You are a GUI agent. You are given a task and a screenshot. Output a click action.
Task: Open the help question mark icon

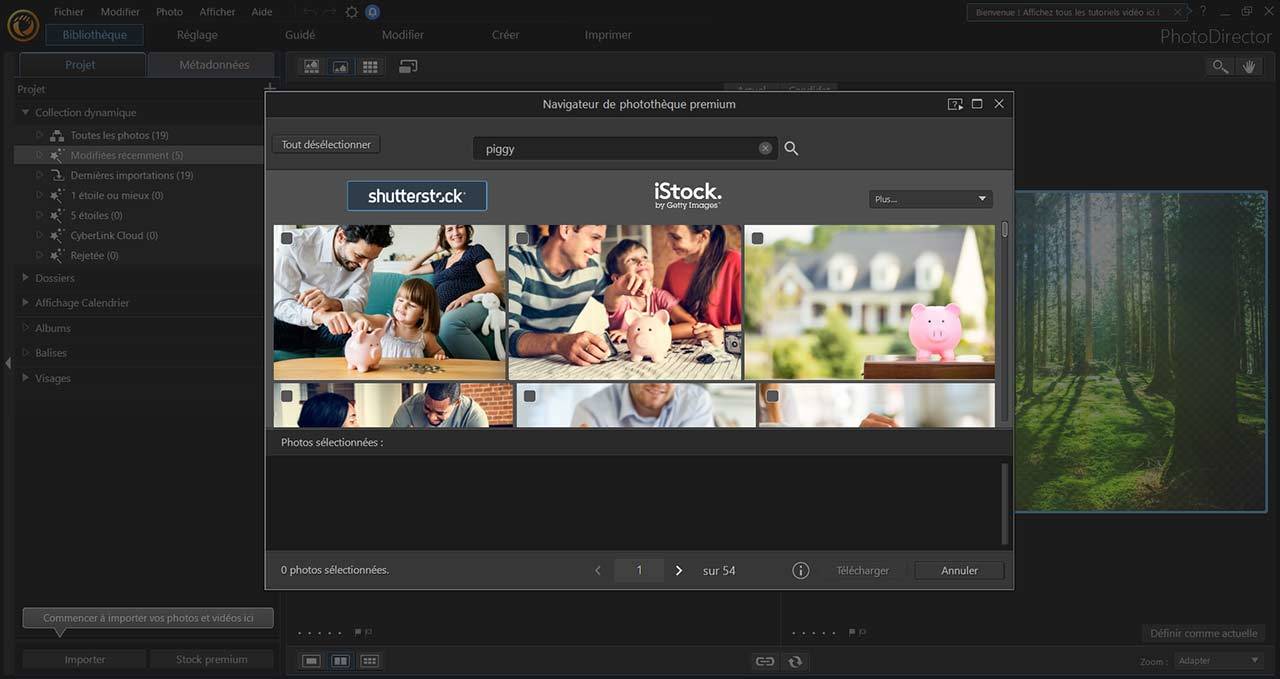(1203, 11)
